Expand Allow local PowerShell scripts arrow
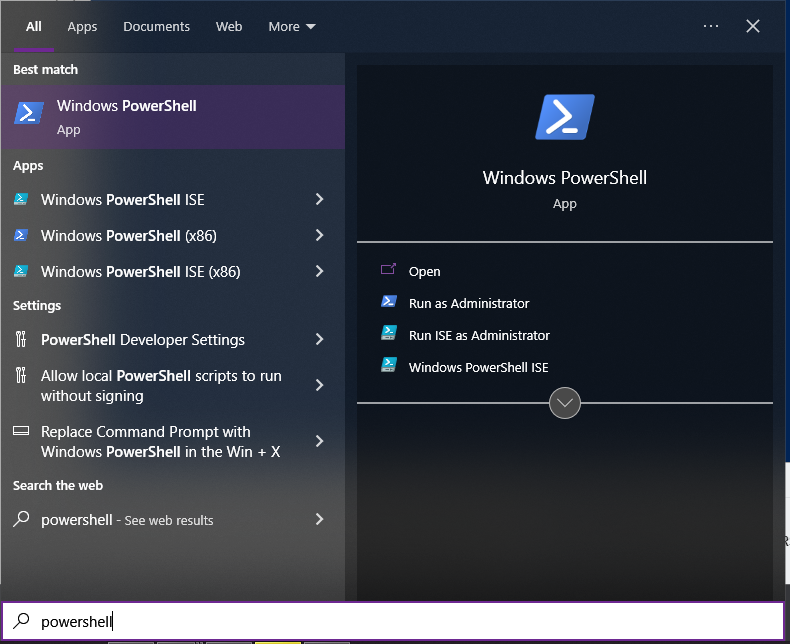The width and height of the screenshot is (790, 644). click(319, 385)
